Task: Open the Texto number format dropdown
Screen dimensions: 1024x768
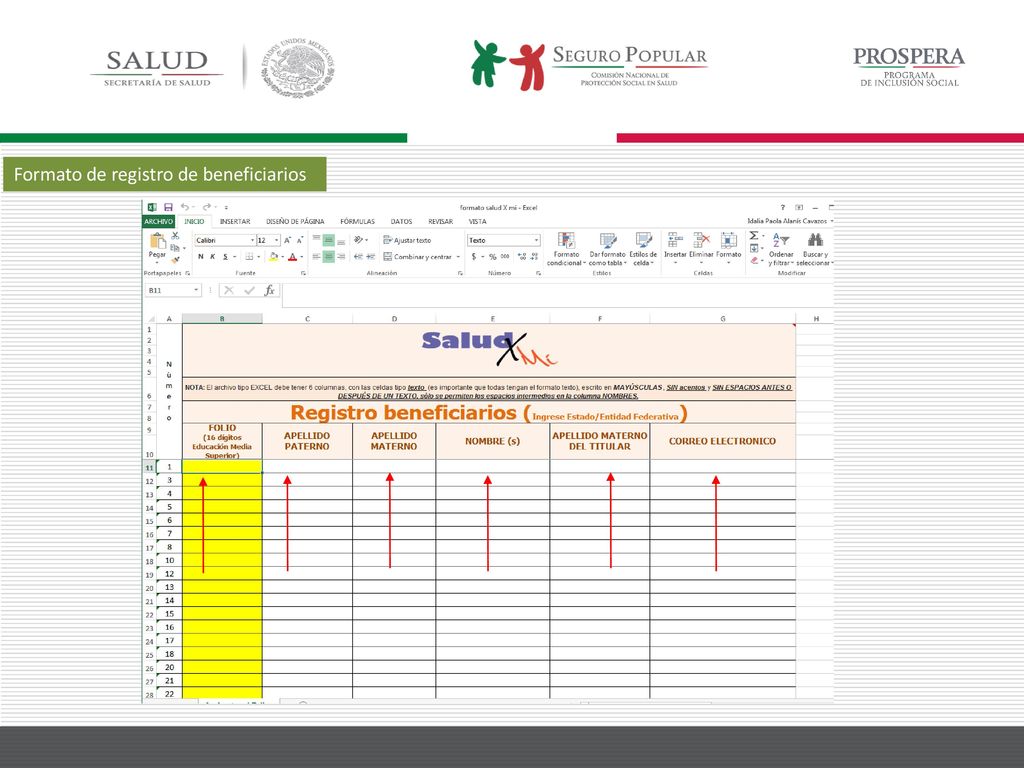Action: pos(536,240)
